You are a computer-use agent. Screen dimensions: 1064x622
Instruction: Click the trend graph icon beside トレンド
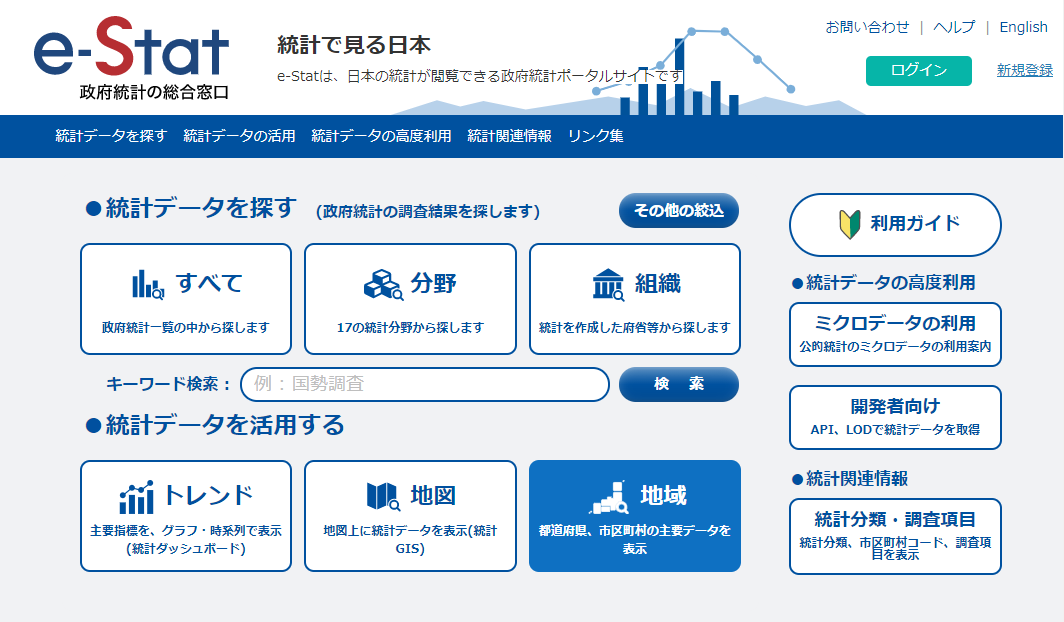pyautogui.click(x=136, y=497)
